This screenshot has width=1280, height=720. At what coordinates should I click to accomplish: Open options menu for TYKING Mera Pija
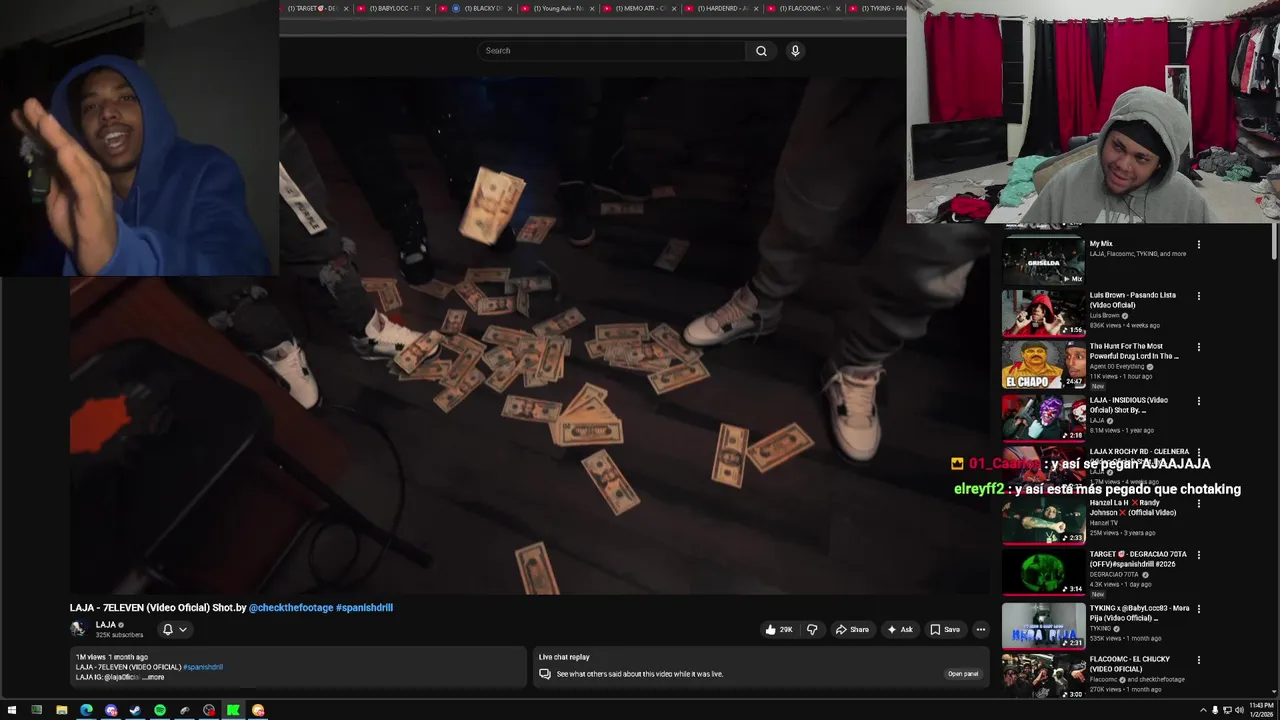(x=1198, y=609)
